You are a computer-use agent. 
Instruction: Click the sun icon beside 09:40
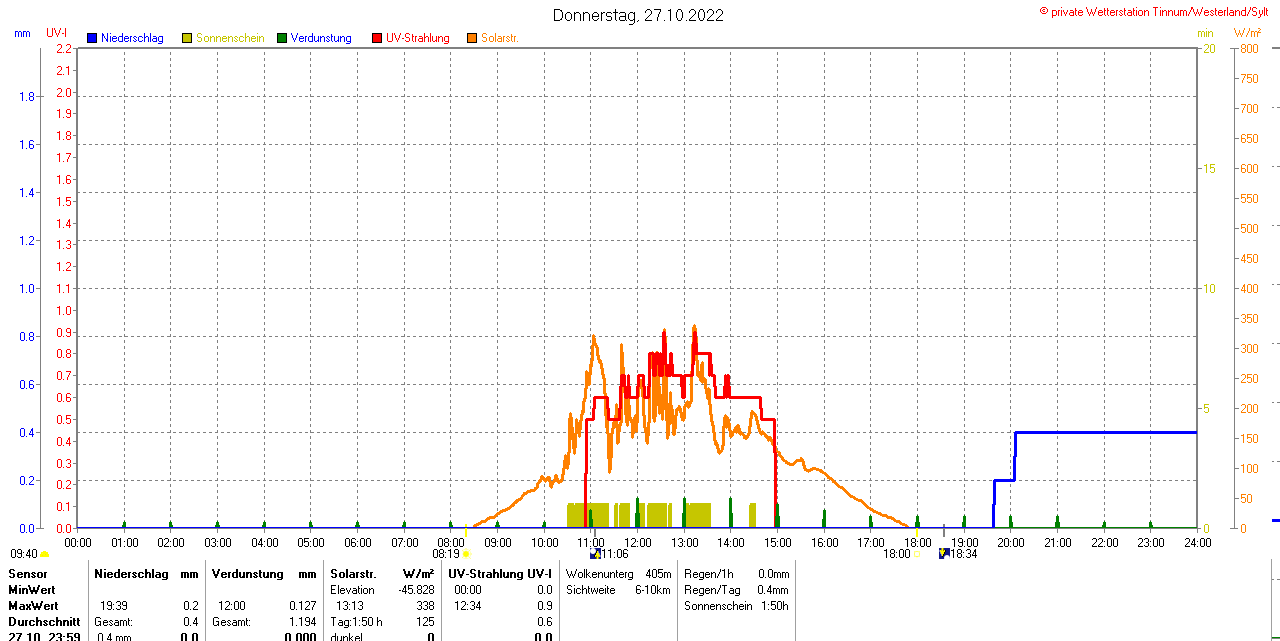(x=45, y=554)
